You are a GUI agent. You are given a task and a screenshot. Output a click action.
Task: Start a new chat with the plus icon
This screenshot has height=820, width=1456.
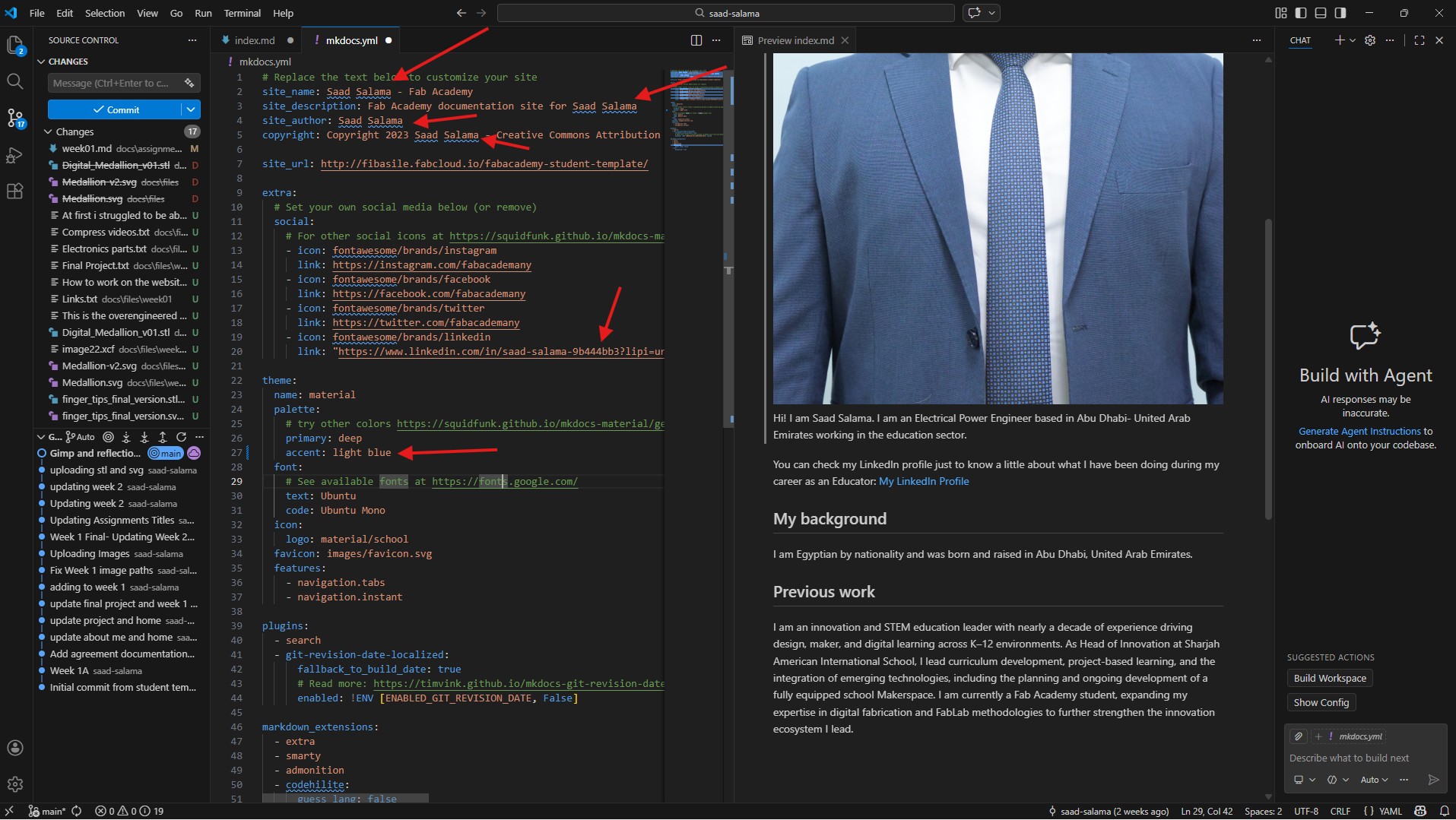point(1340,40)
